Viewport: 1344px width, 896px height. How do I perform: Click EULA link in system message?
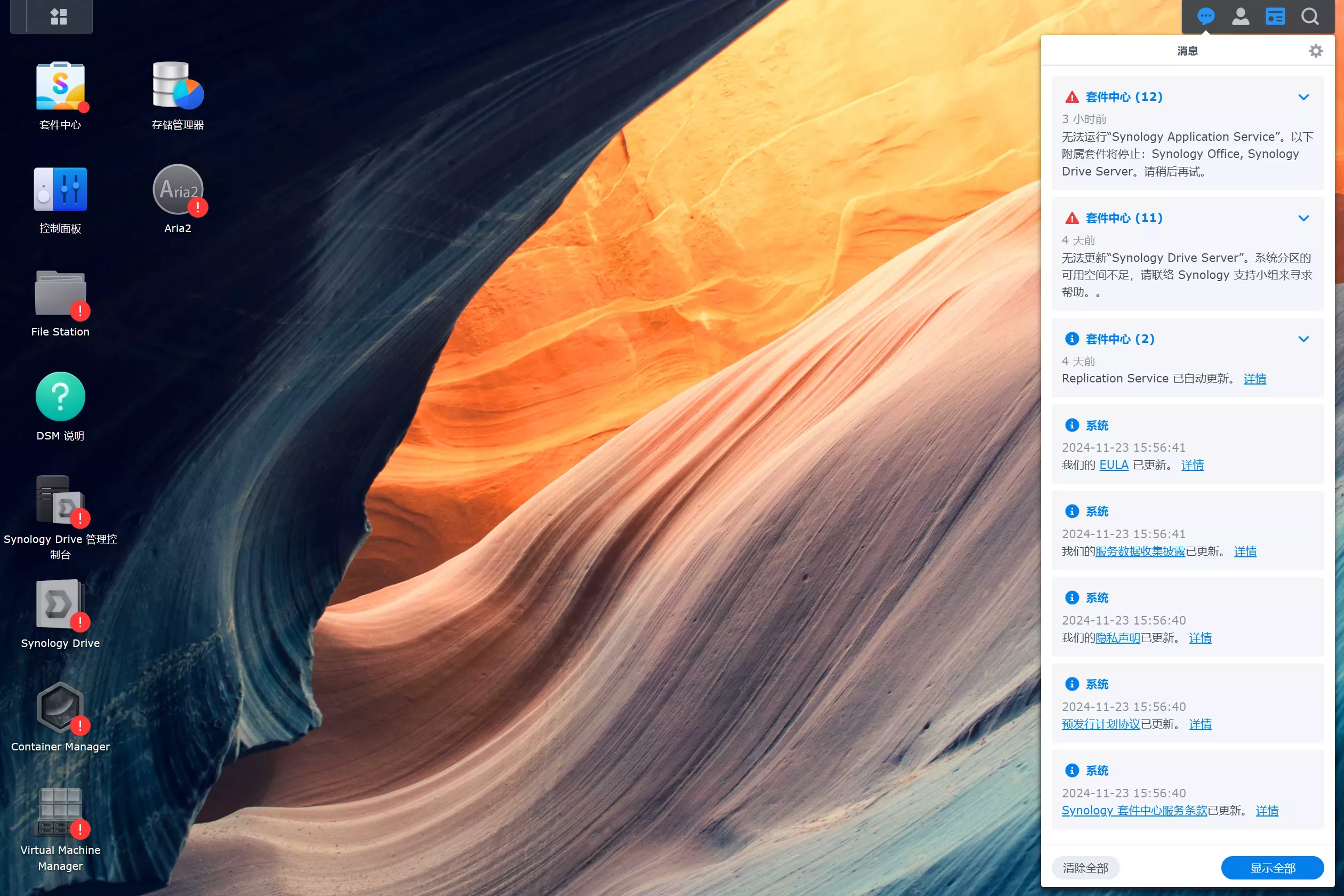1113,465
